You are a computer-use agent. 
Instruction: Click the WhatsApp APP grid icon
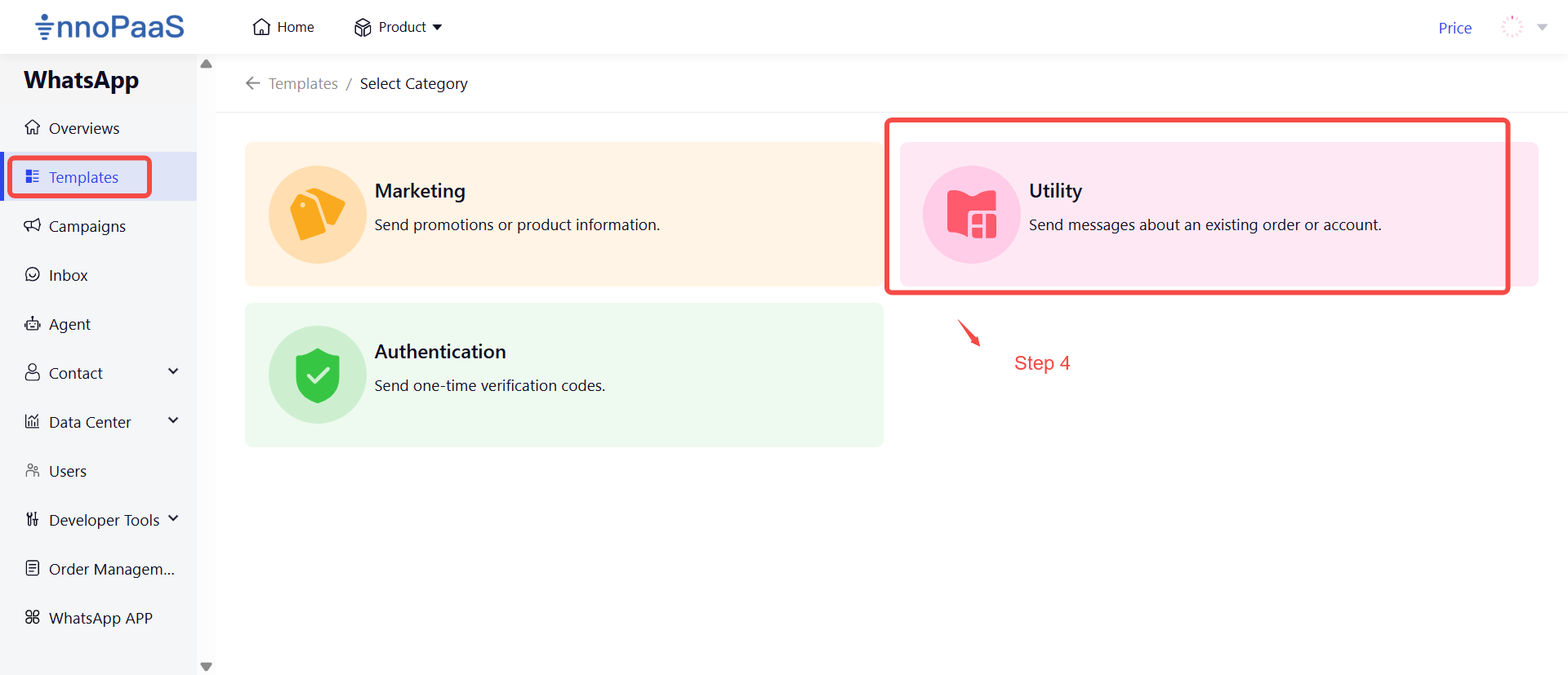click(x=33, y=617)
